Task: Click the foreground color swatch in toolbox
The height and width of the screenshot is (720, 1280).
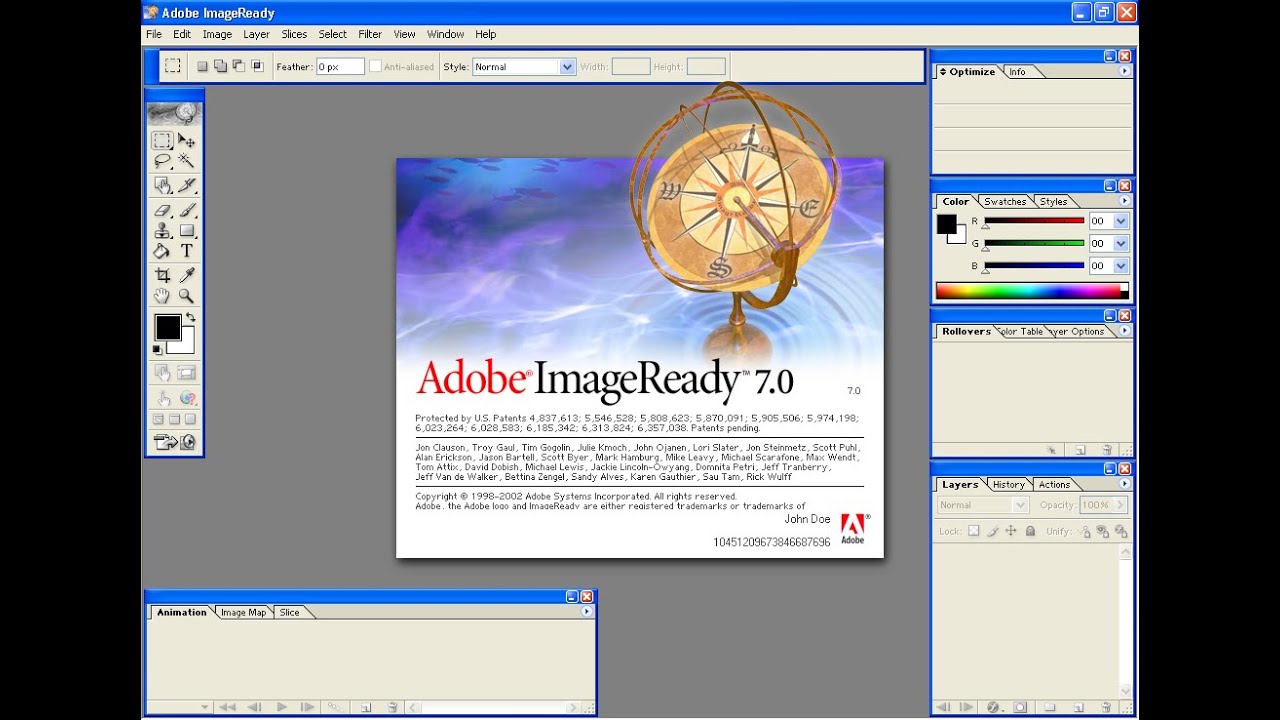Action: [168, 327]
